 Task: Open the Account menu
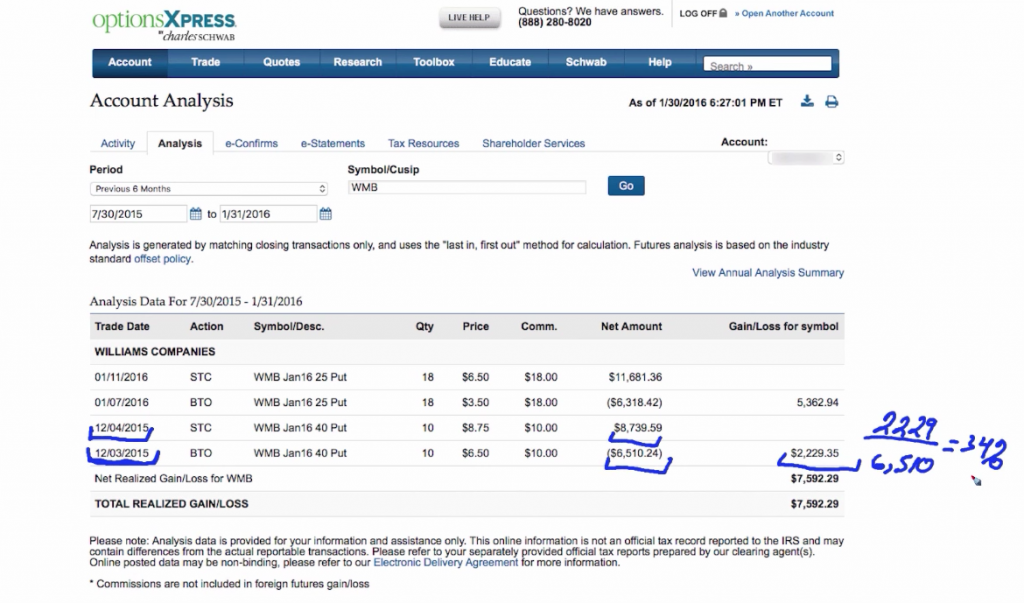click(x=129, y=62)
